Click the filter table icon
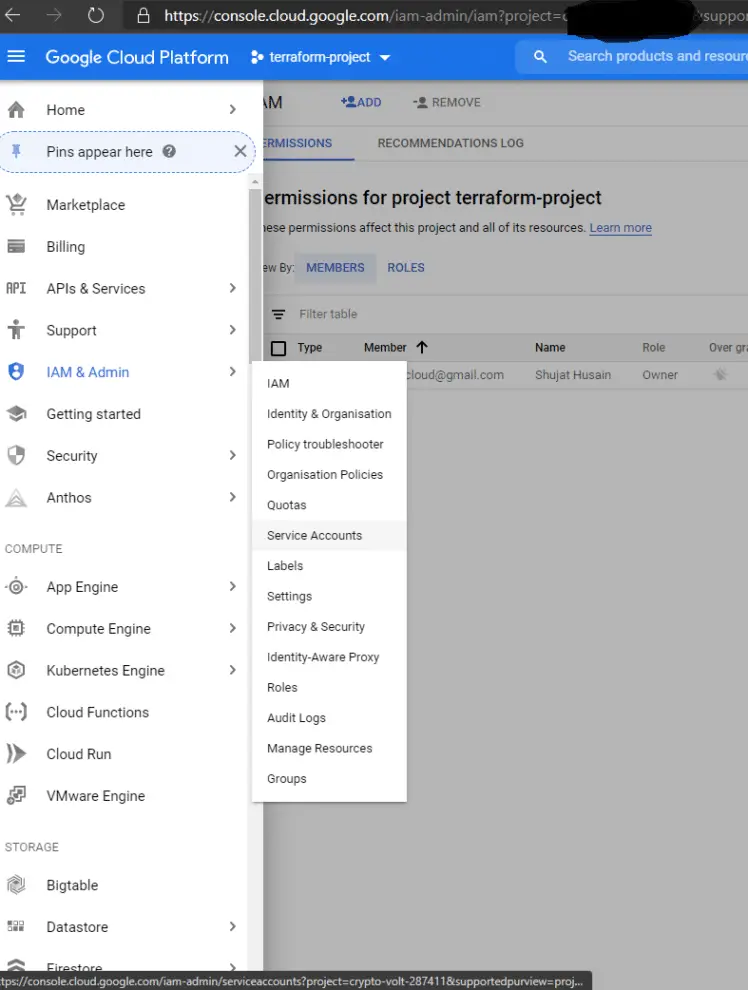748x990 pixels. coord(278,314)
